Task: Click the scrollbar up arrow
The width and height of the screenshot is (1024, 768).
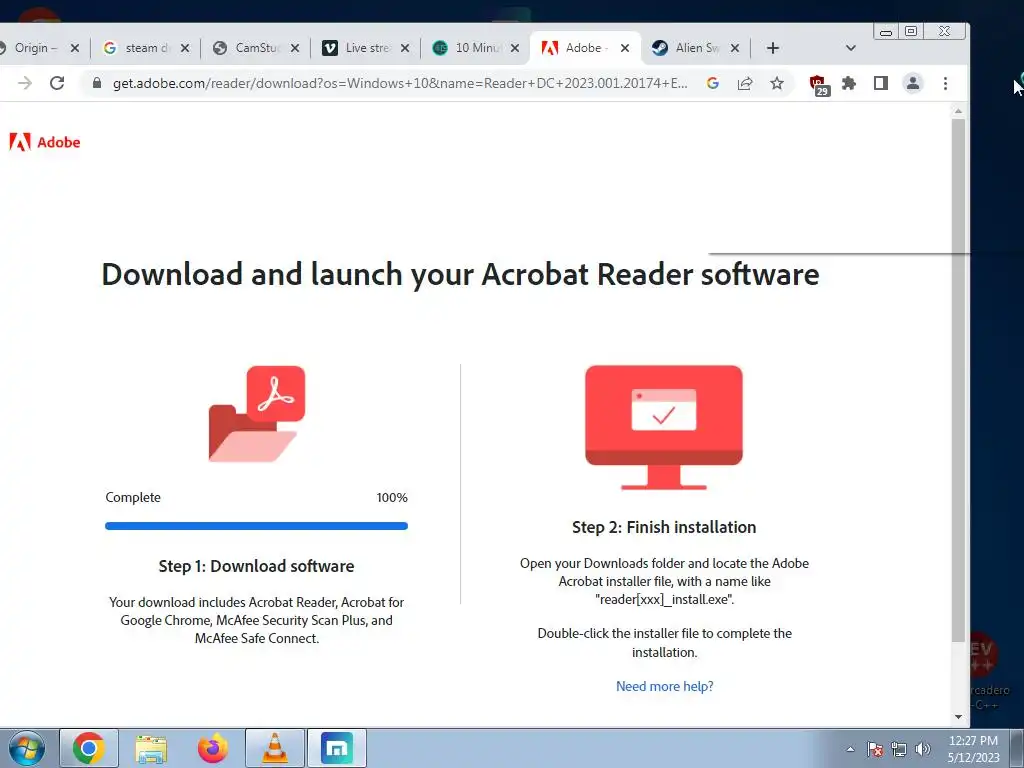Action: pyautogui.click(x=958, y=111)
